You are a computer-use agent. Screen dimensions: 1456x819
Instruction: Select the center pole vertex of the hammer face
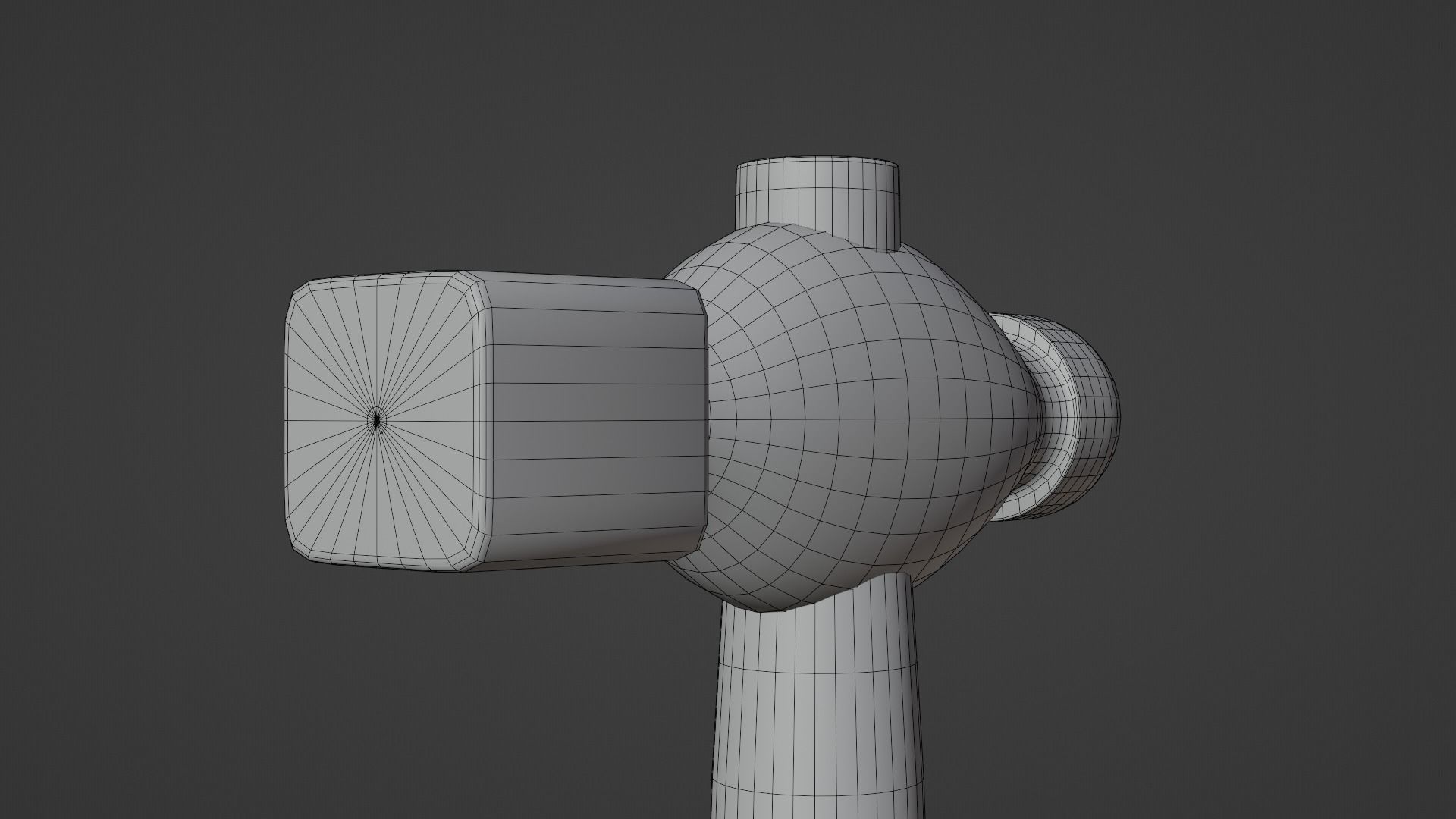[378, 419]
